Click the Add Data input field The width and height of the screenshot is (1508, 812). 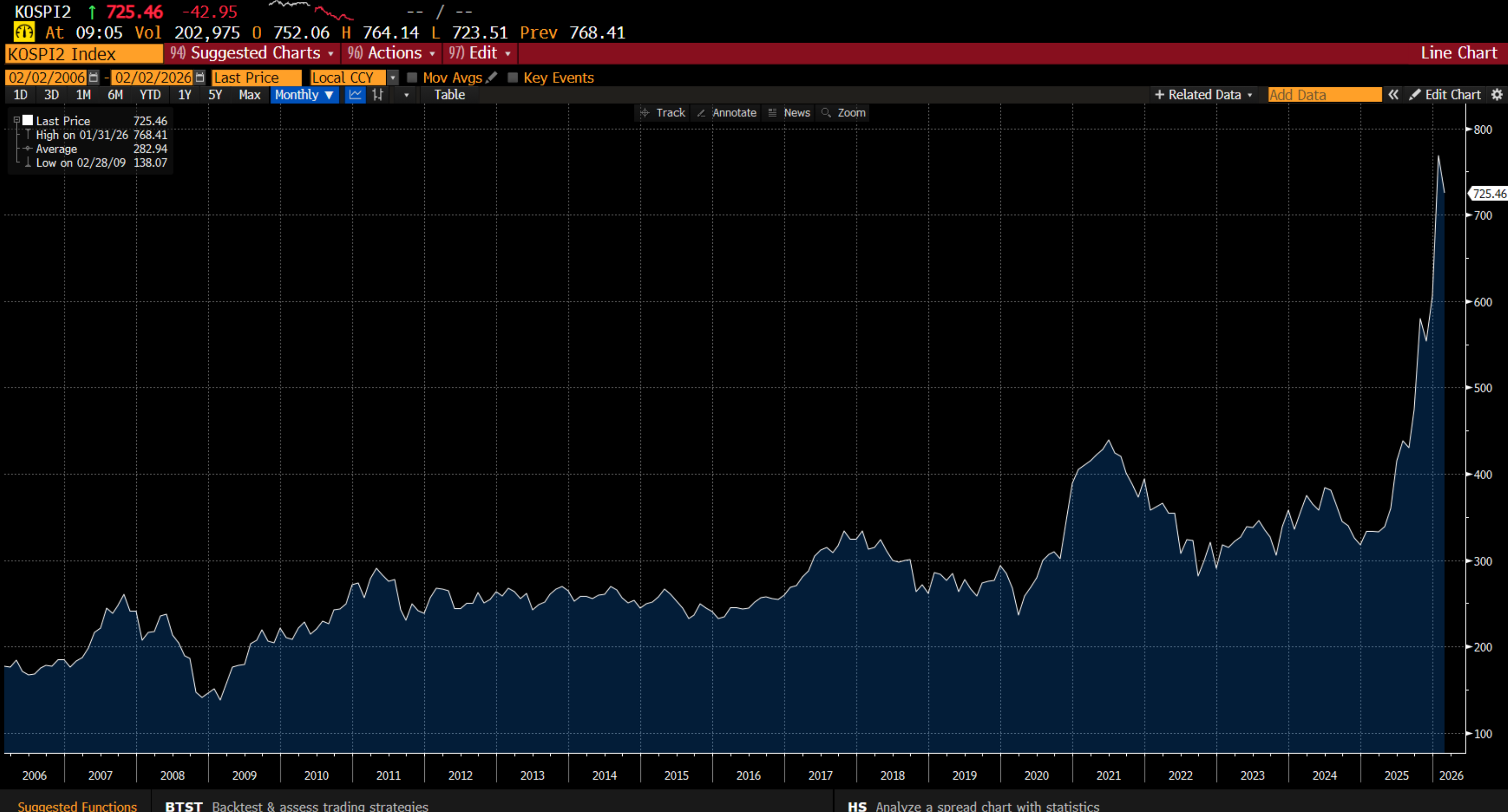[x=1324, y=95]
